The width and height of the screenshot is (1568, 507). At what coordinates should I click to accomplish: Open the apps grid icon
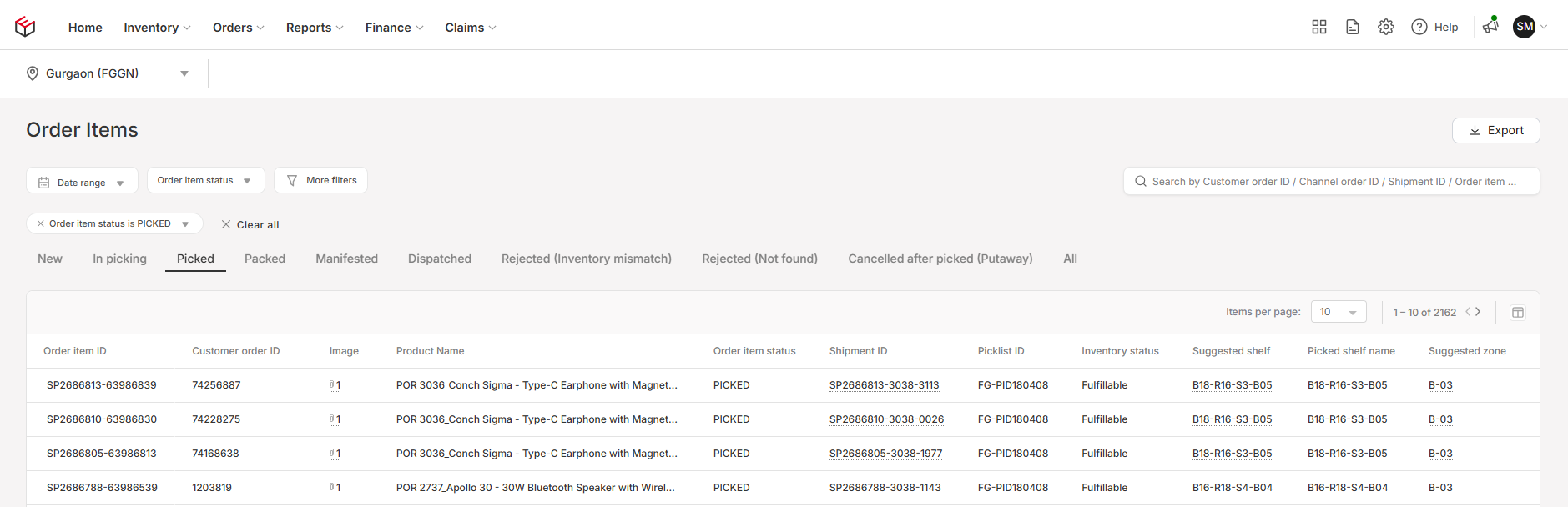(1319, 27)
